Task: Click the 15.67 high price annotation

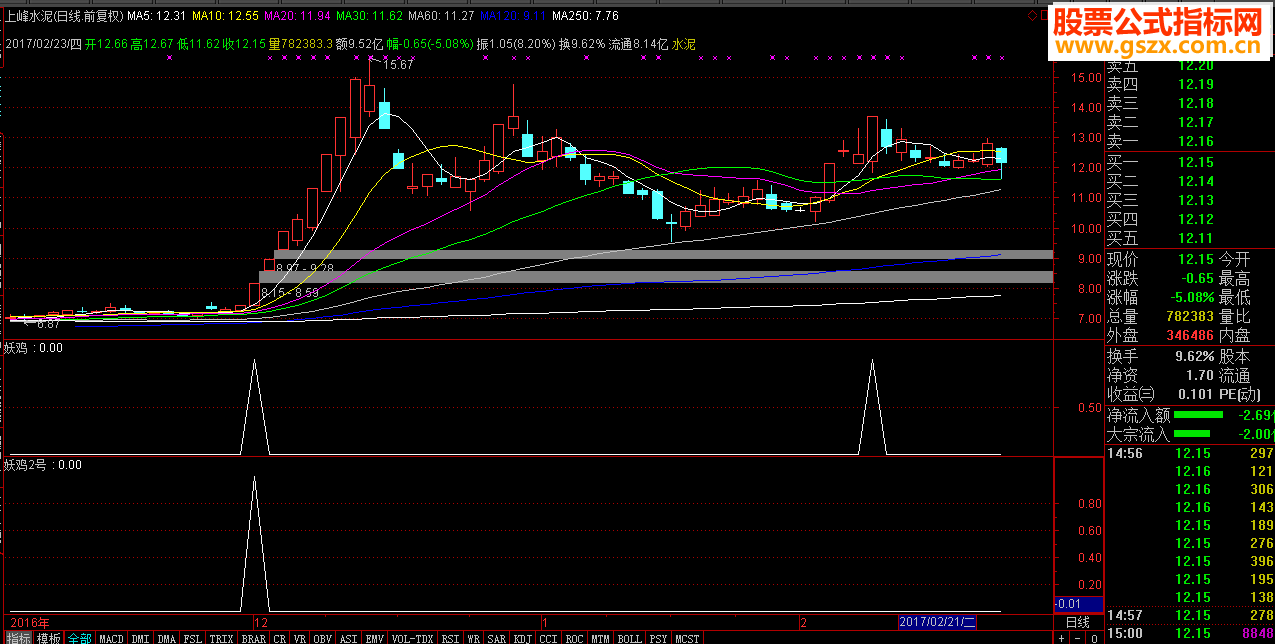Action: click(399, 64)
